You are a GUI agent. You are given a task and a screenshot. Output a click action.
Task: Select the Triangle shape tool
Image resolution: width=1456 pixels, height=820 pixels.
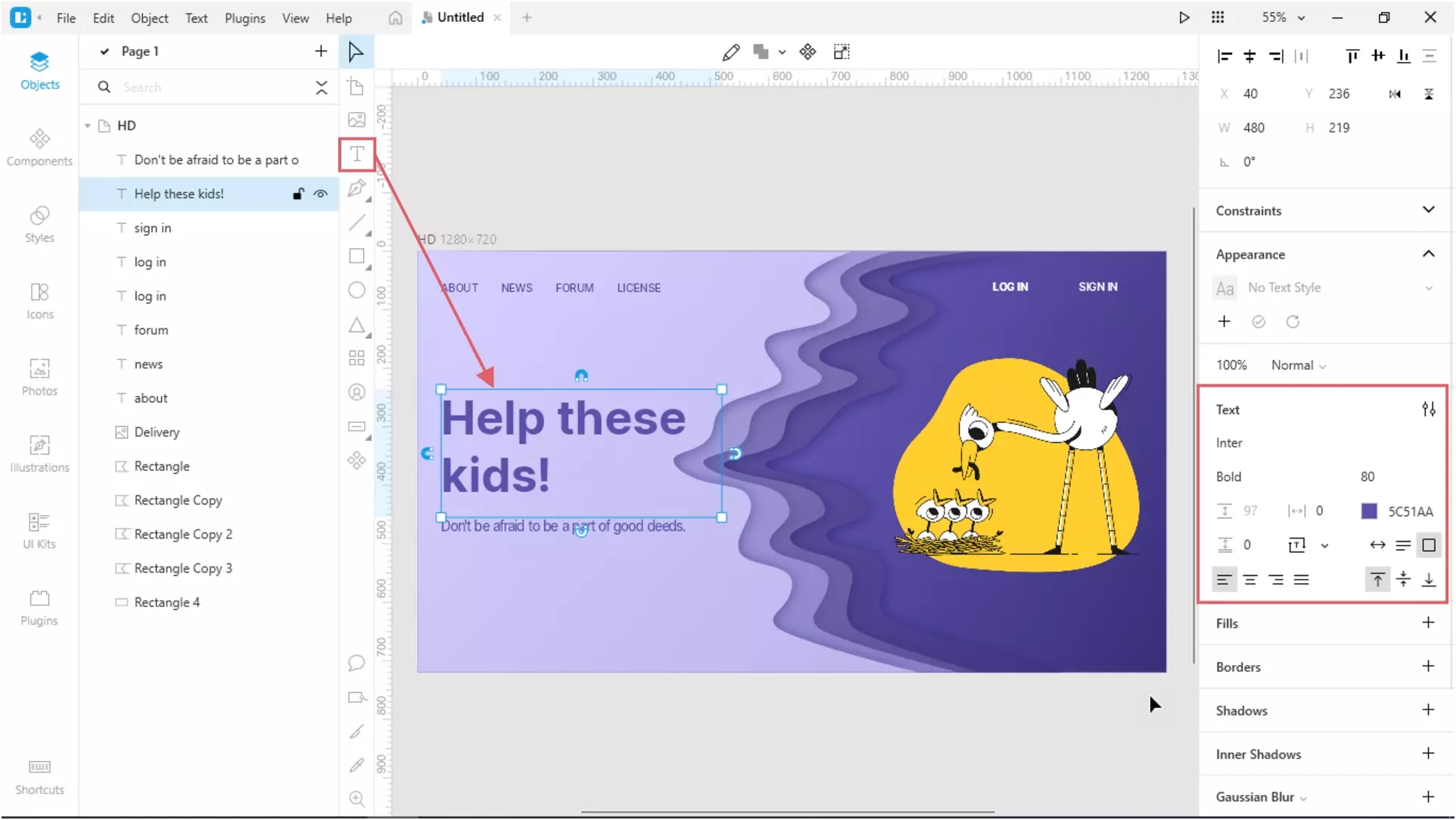pos(356,325)
